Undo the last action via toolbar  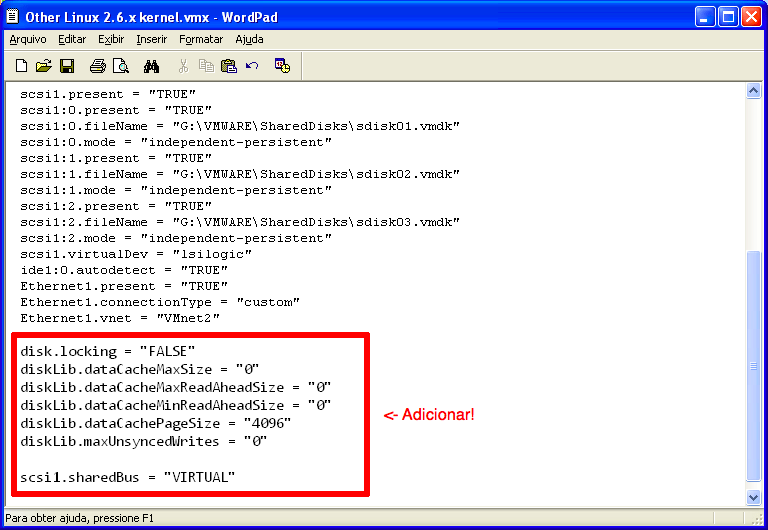tap(252, 67)
